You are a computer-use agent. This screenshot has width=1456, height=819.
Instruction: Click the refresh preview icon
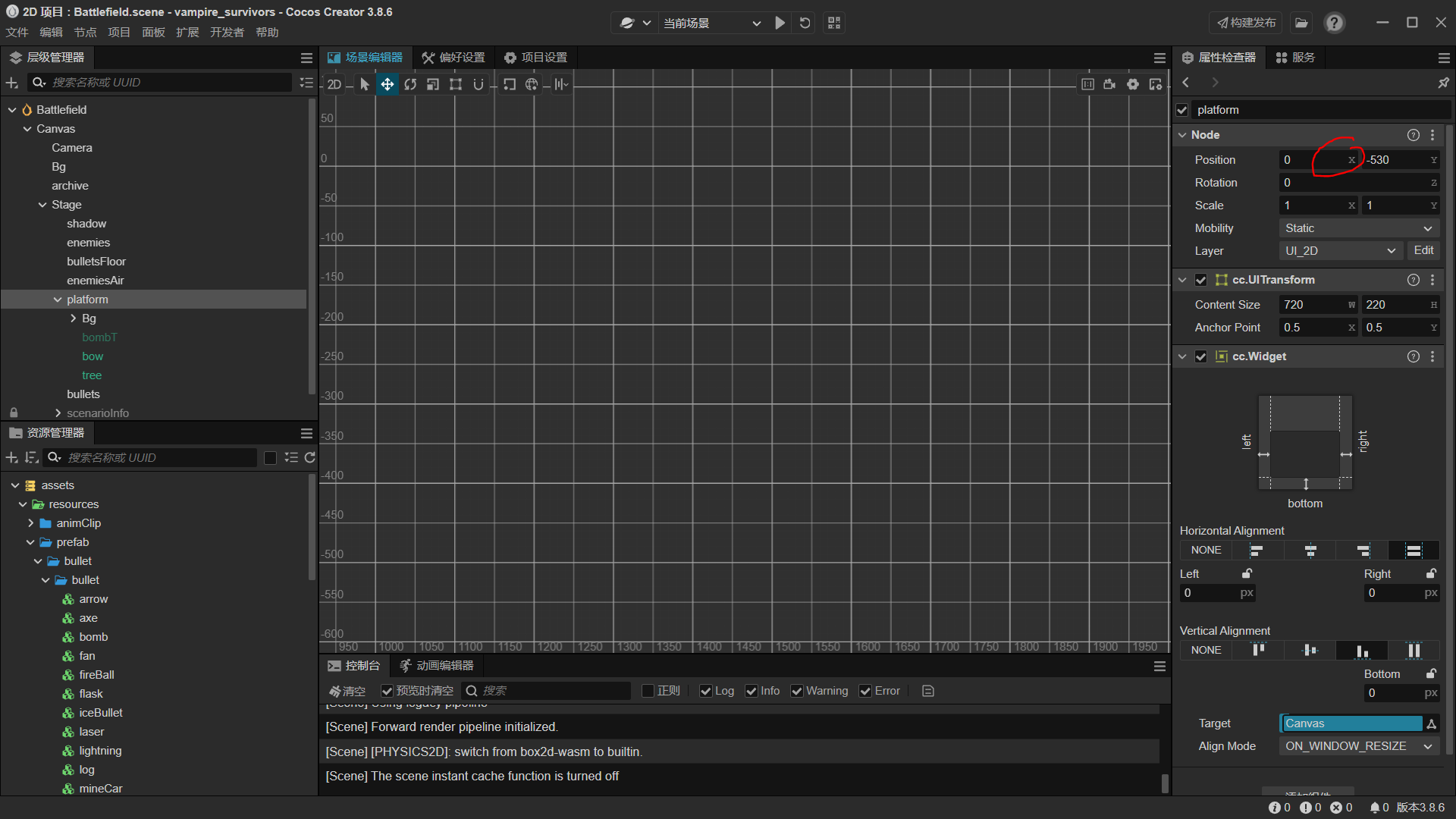tap(805, 23)
